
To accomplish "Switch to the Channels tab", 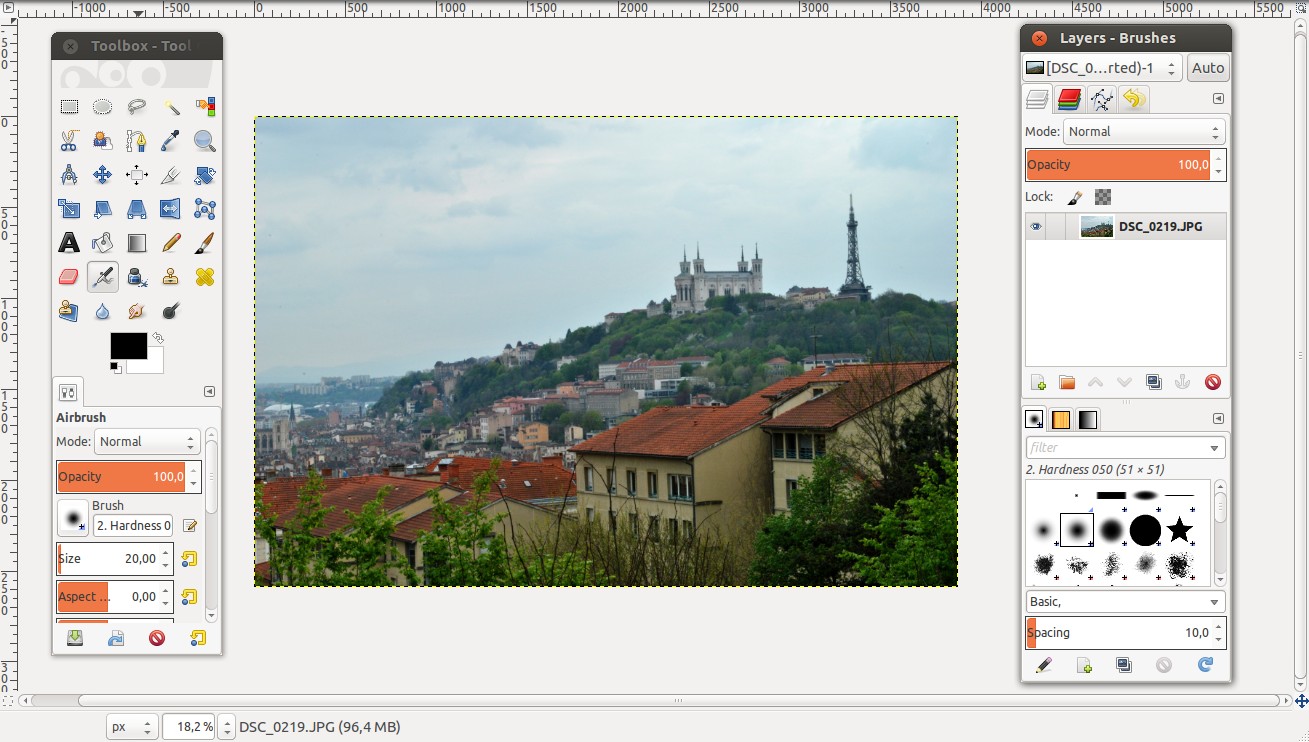I will coord(1068,99).
